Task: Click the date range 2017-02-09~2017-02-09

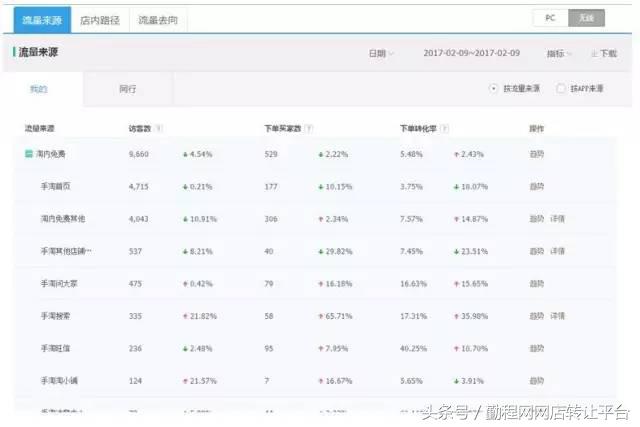Action: [x=471, y=53]
